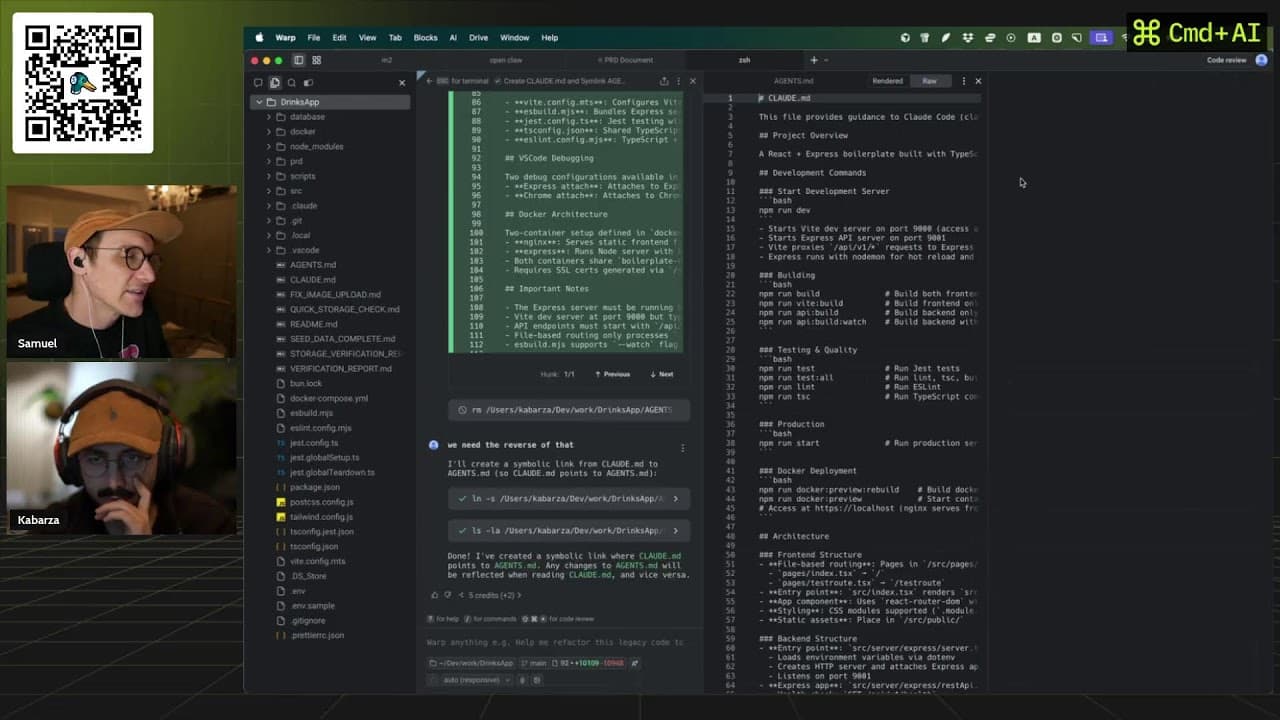Toggle the left panel layout icon
This screenshot has height=720, width=1280.
[300, 60]
